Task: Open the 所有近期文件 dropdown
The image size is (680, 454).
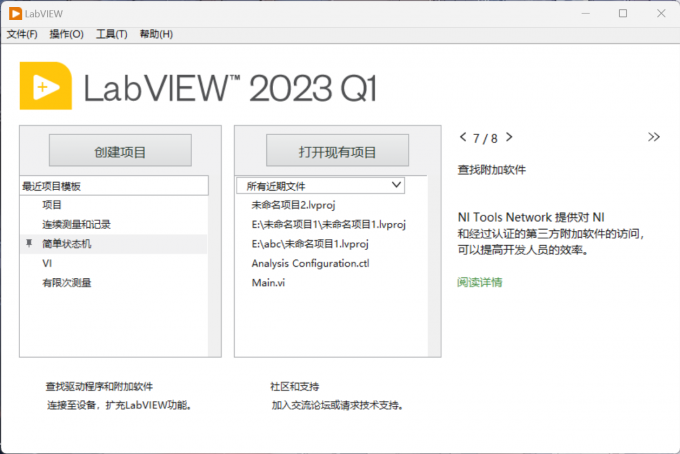Action: pyautogui.click(x=320, y=186)
